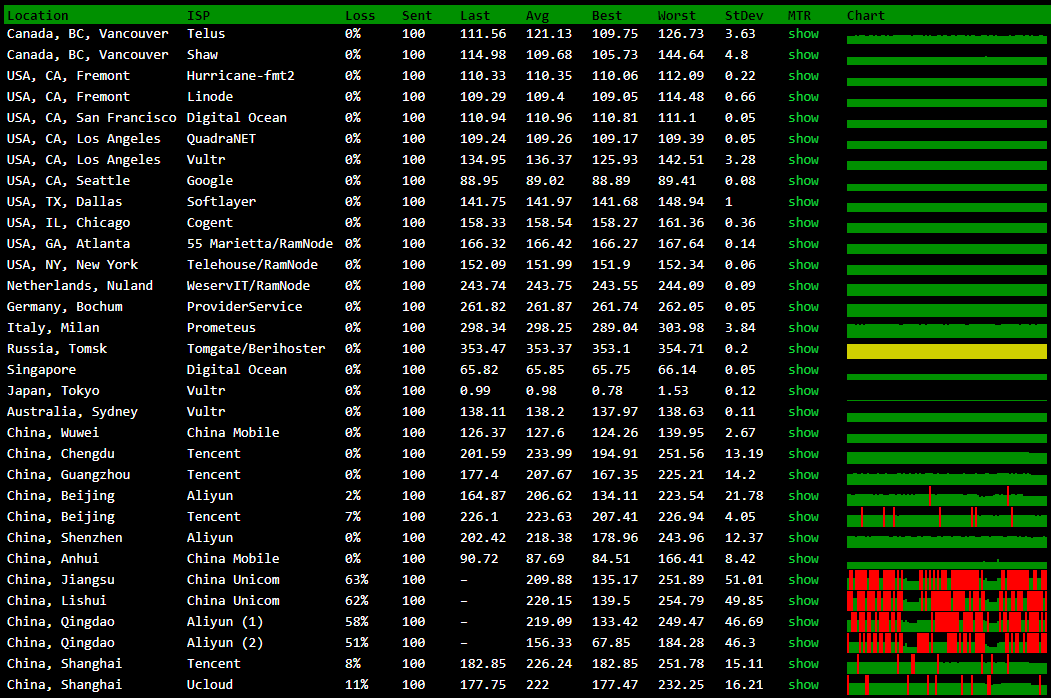Show MTR for Telehouse/RamNode New York
The height and width of the screenshot is (698, 1051).
803,264
